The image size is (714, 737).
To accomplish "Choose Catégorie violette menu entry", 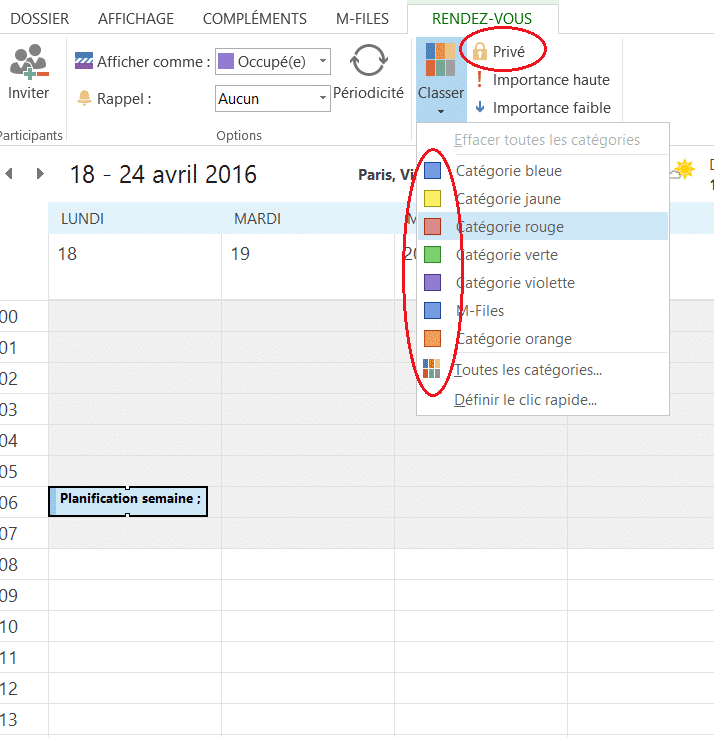I will pyautogui.click(x=543, y=283).
